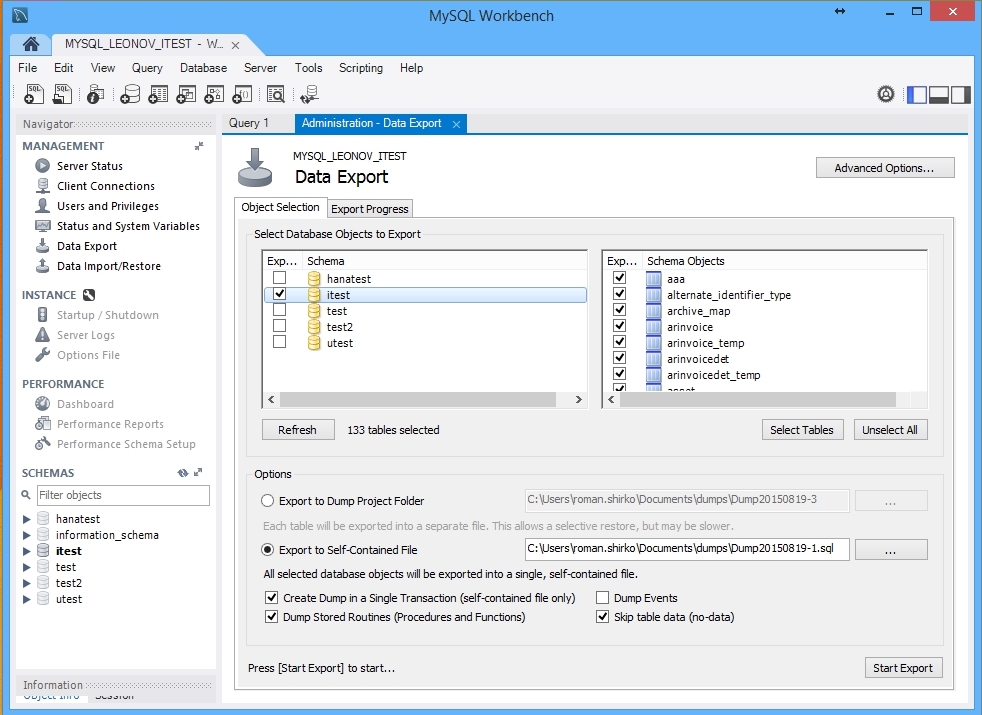Enable the Dump Events checkbox

pos(603,597)
